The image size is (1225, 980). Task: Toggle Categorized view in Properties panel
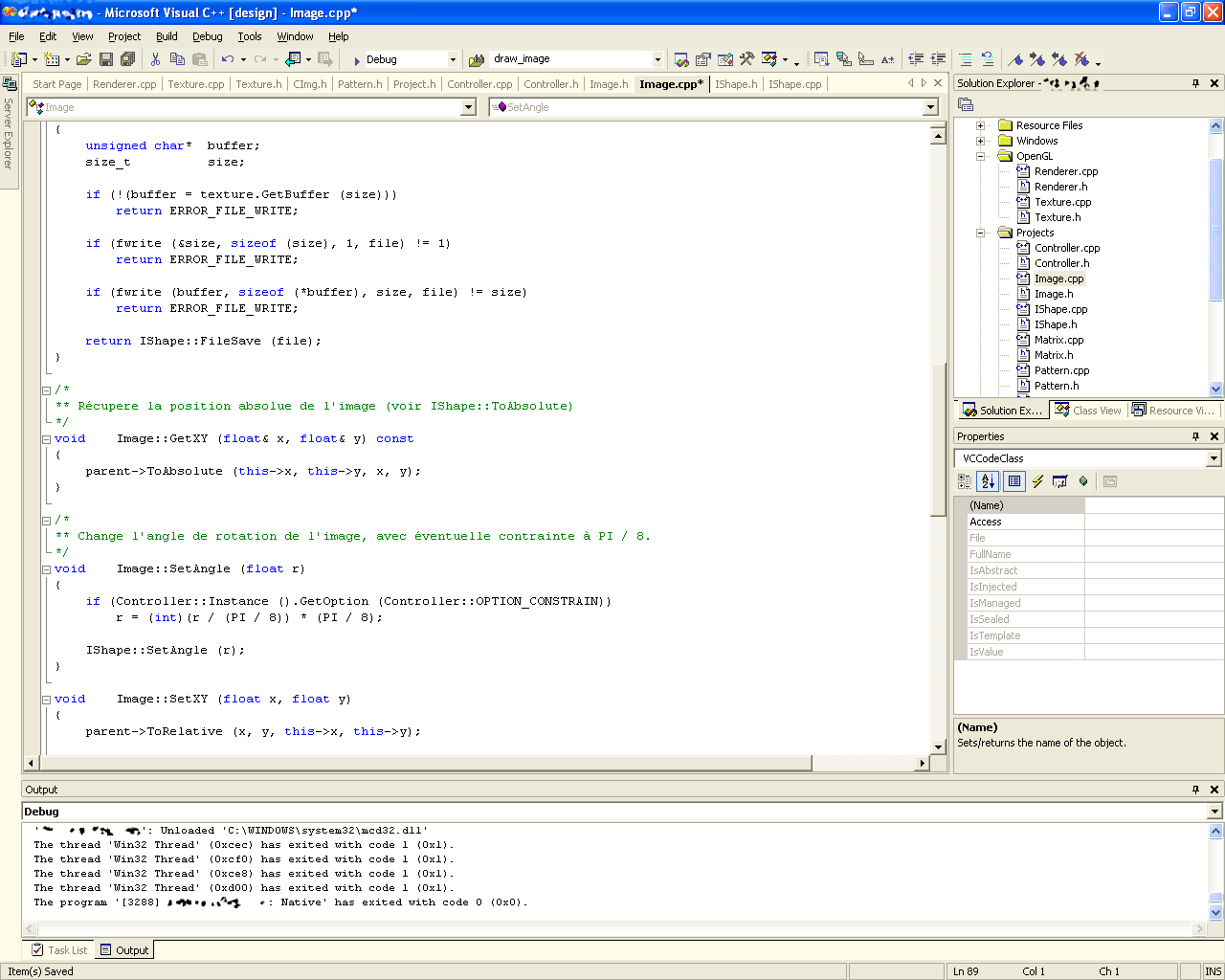[x=965, y=481]
